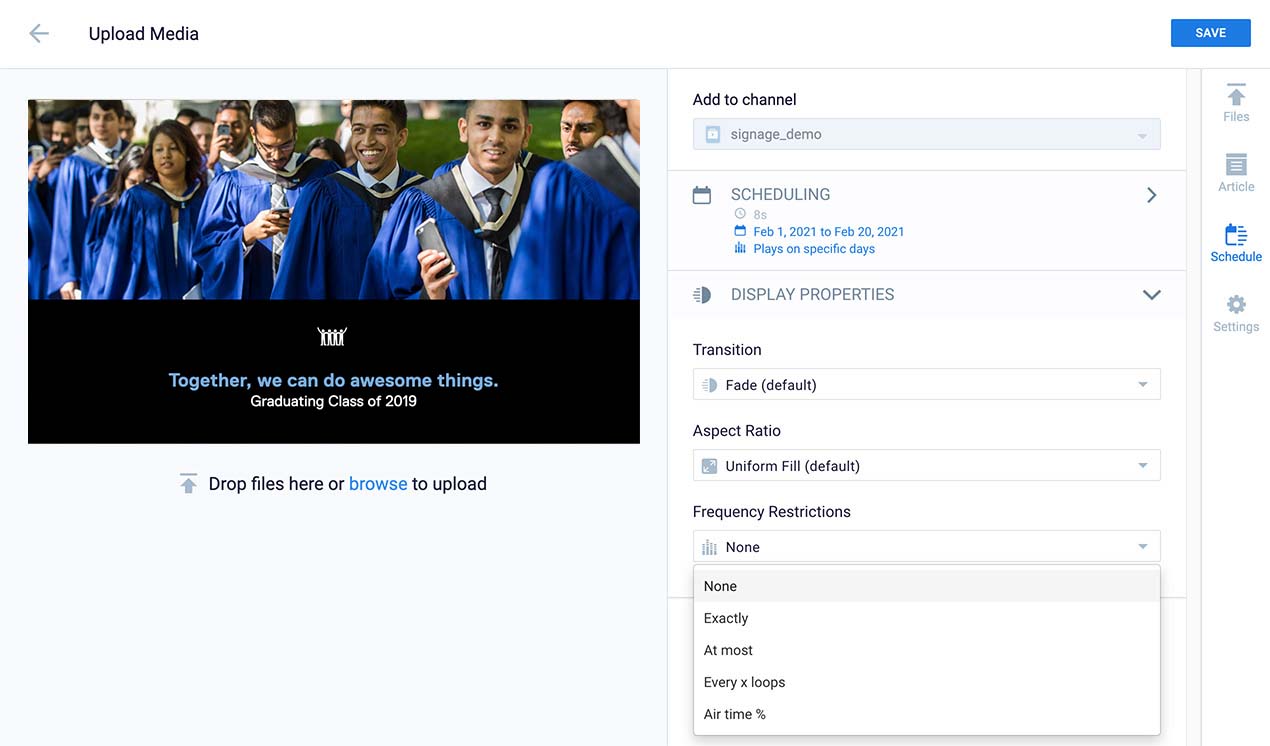This screenshot has width=1270, height=746.
Task: Open the Aspect Ratio dropdown
Action: [x=926, y=466]
